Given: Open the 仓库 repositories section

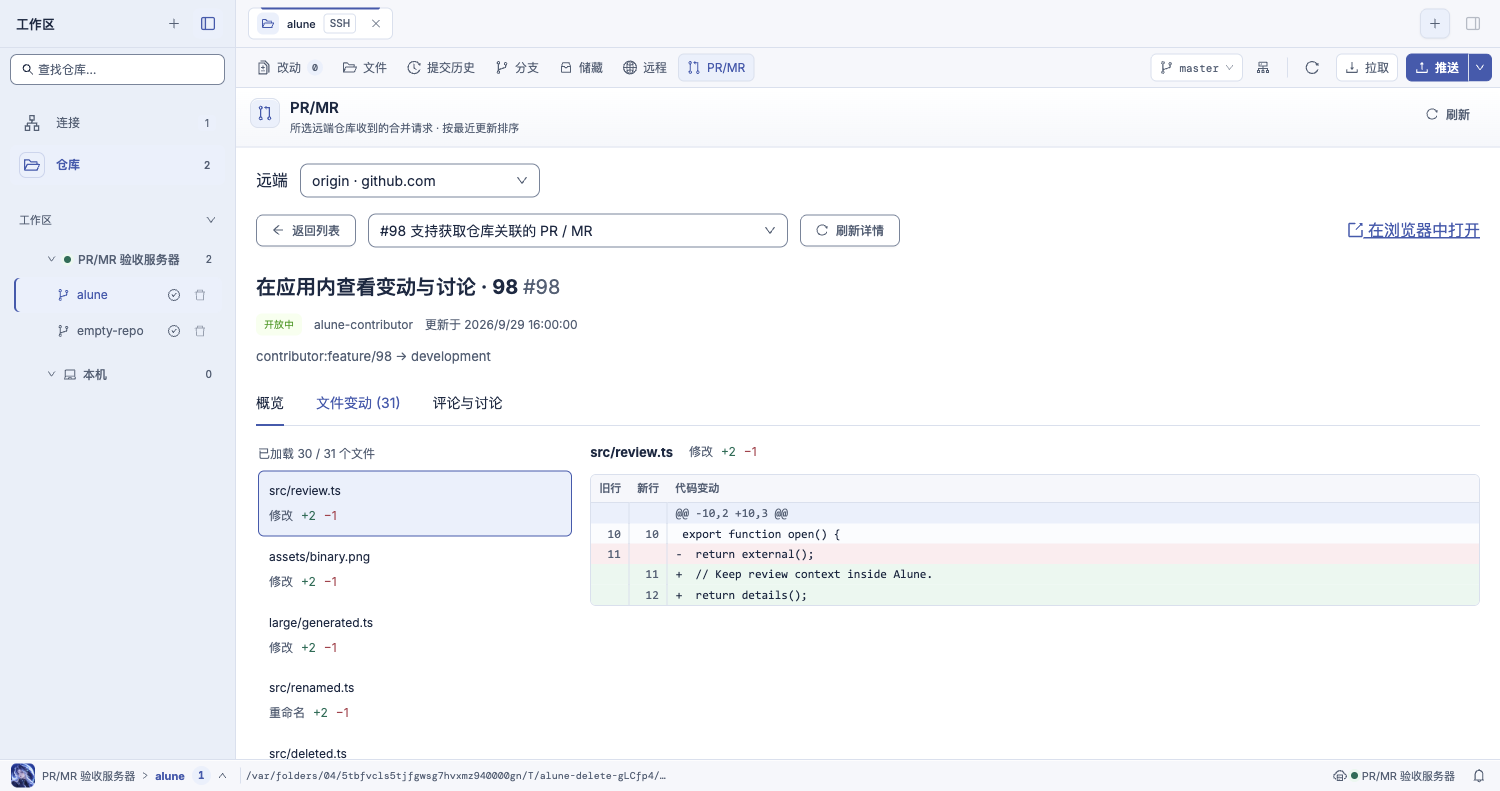Looking at the screenshot, I should click(x=118, y=165).
